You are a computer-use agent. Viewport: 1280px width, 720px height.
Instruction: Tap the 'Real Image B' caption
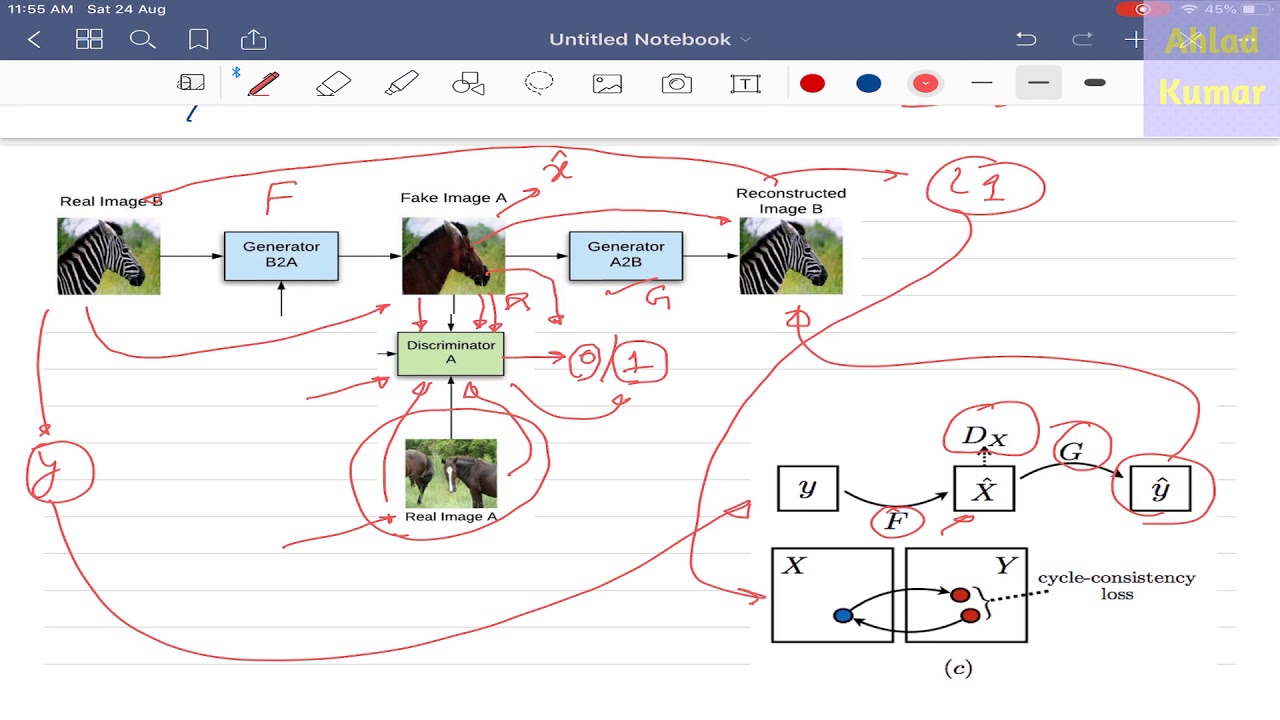pyautogui.click(x=111, y=201)
